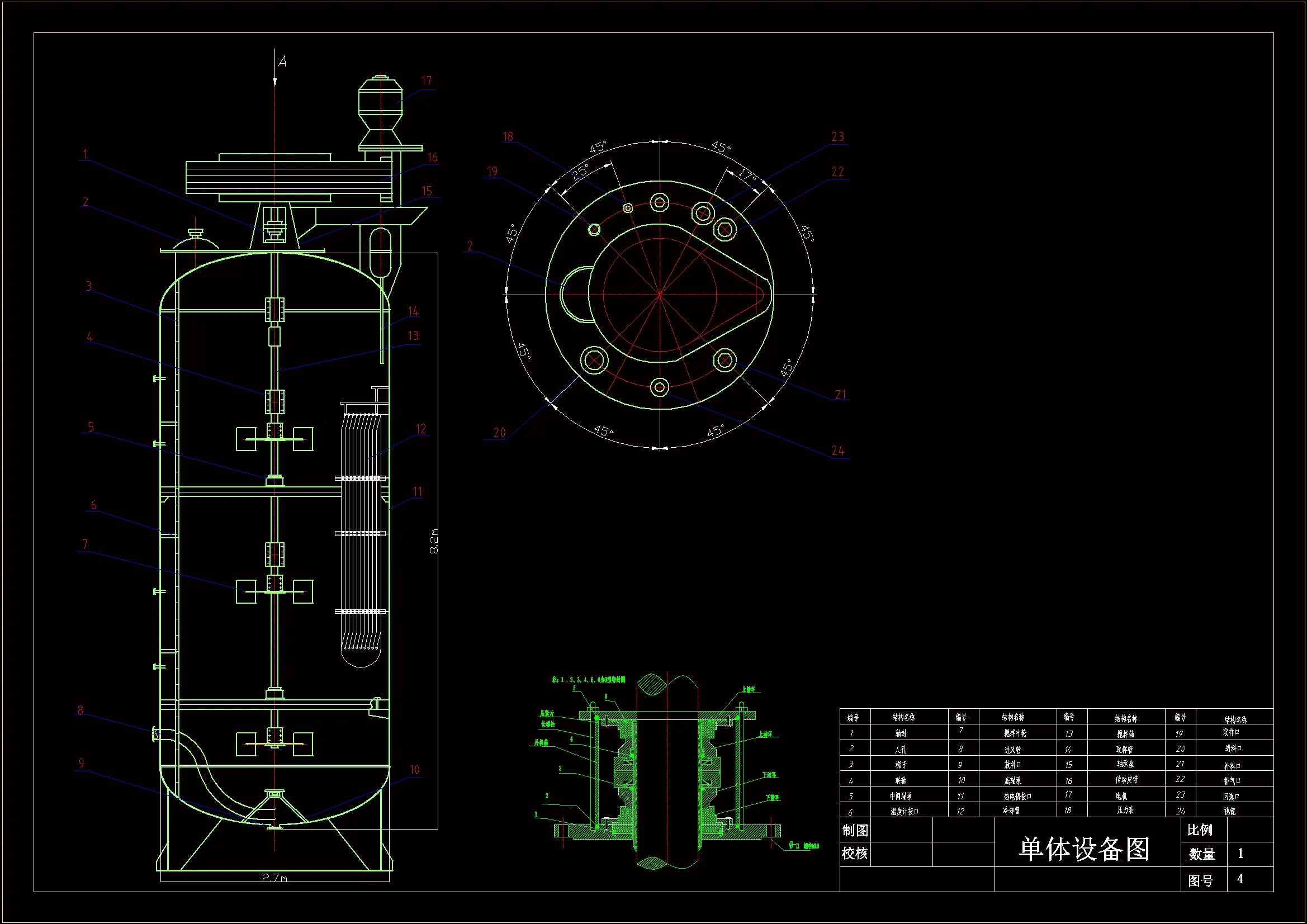Click callout number 1 near shaft seal leader

[86, 154]
